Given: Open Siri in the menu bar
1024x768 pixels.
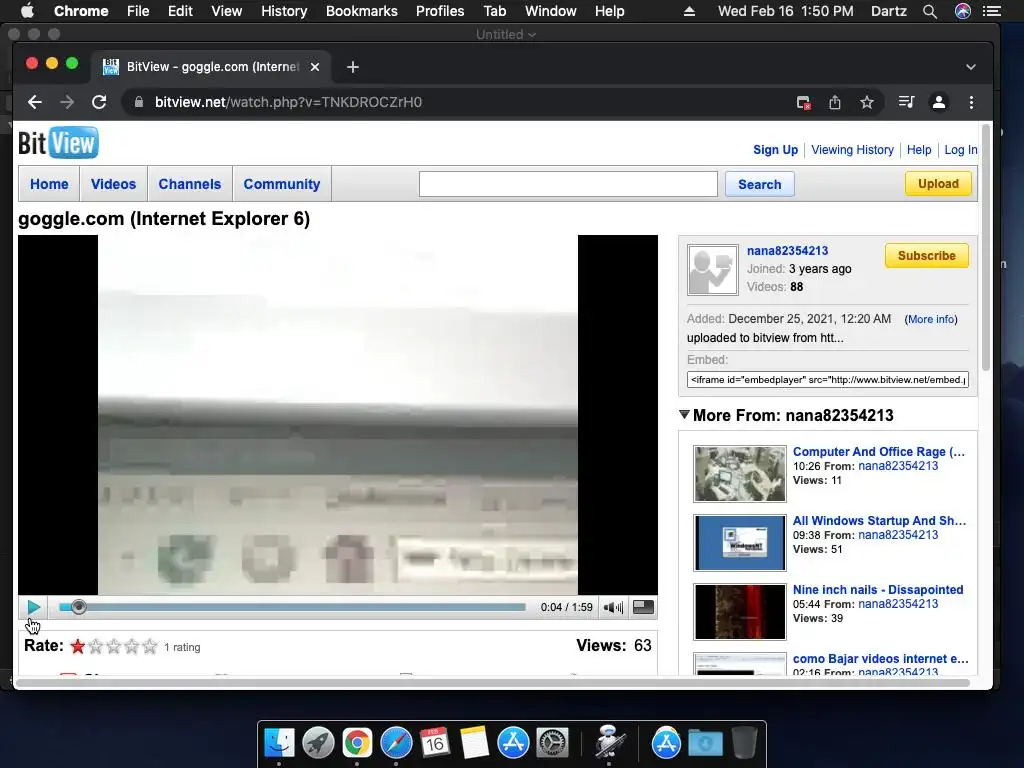Looking at the screenshot, I should click(x=963, y=11).
